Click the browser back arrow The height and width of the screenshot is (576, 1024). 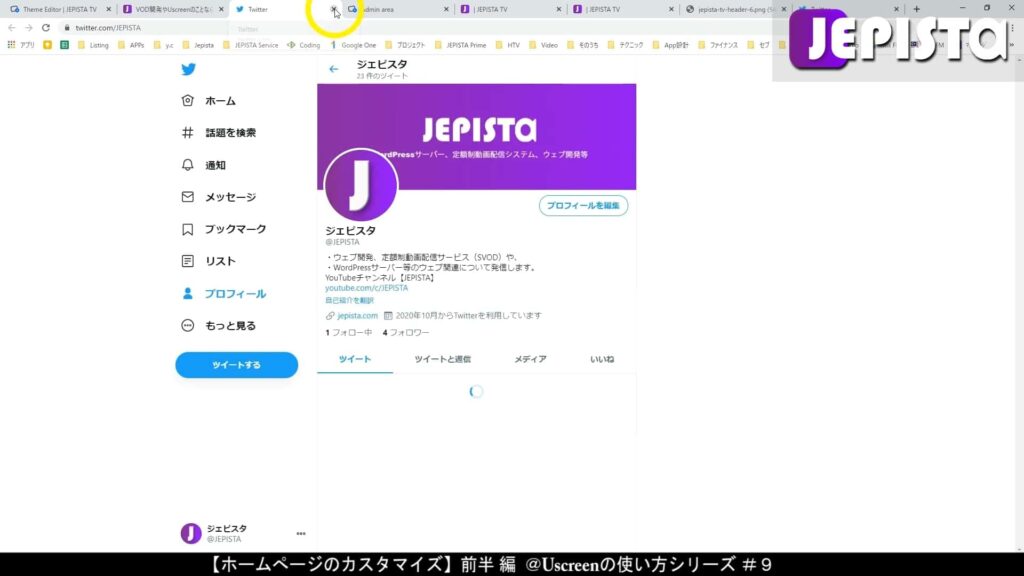coord(12,28)
